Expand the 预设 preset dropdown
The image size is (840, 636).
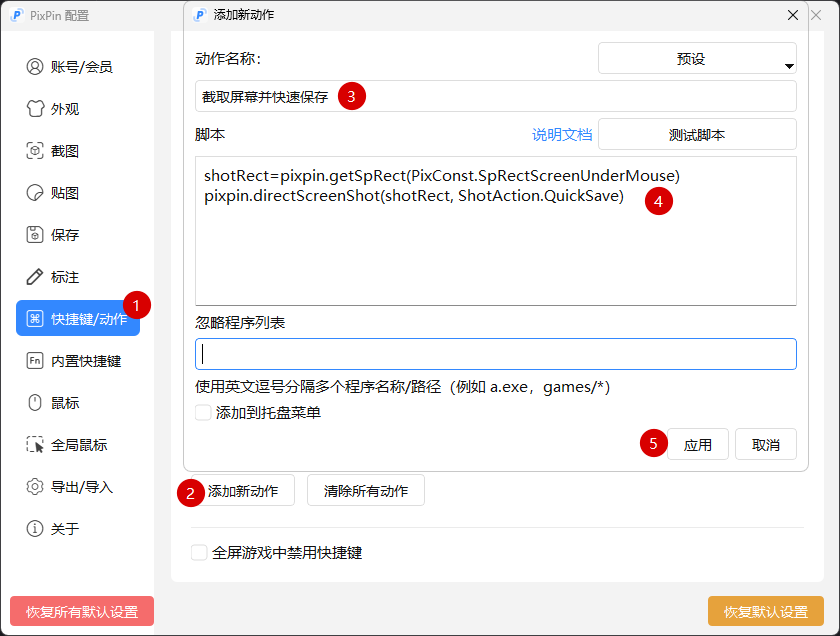pyautogui.click(x=697, y=59)
